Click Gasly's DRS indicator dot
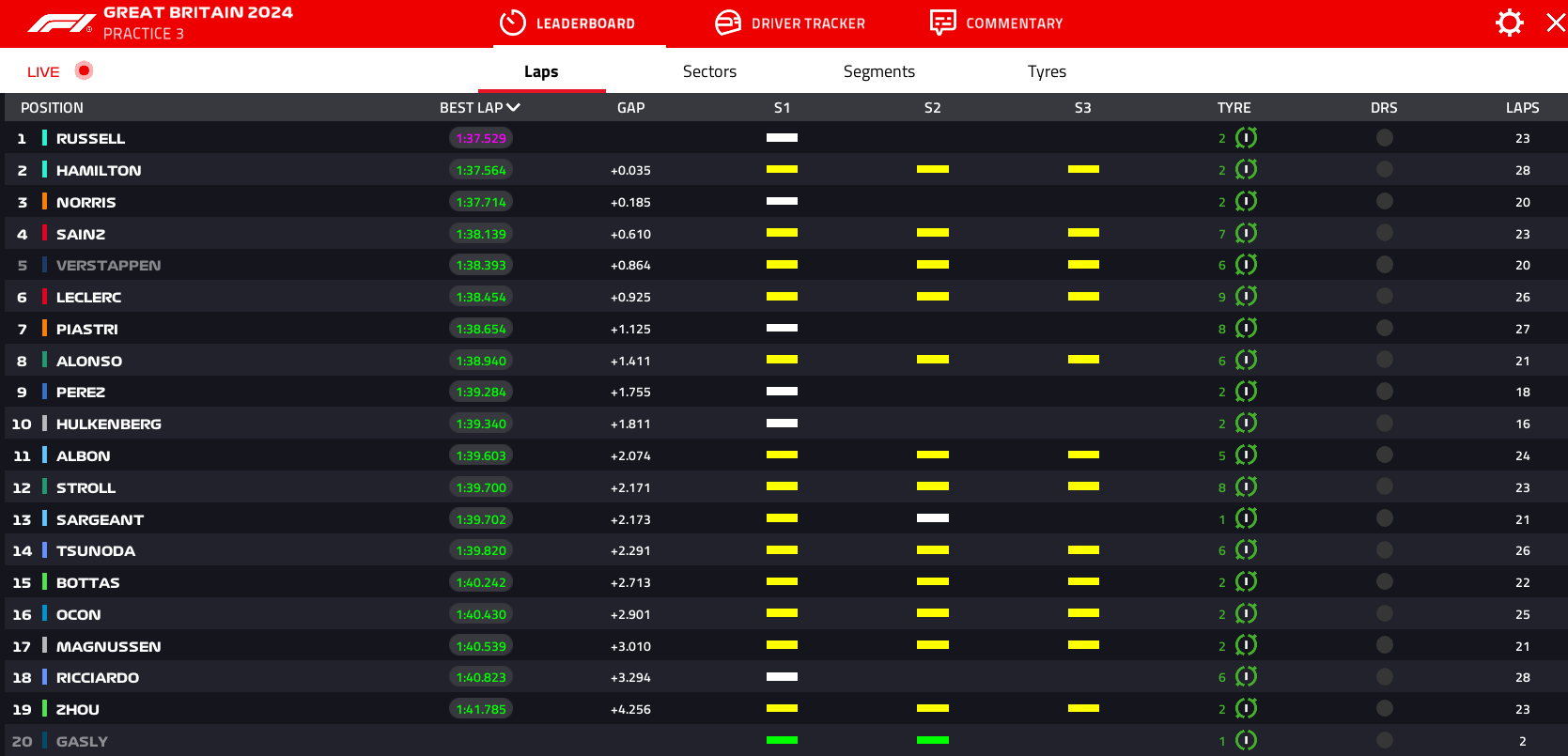Image resolution: width=1568 pixels, height=756 pixels. pos(1384,740)
